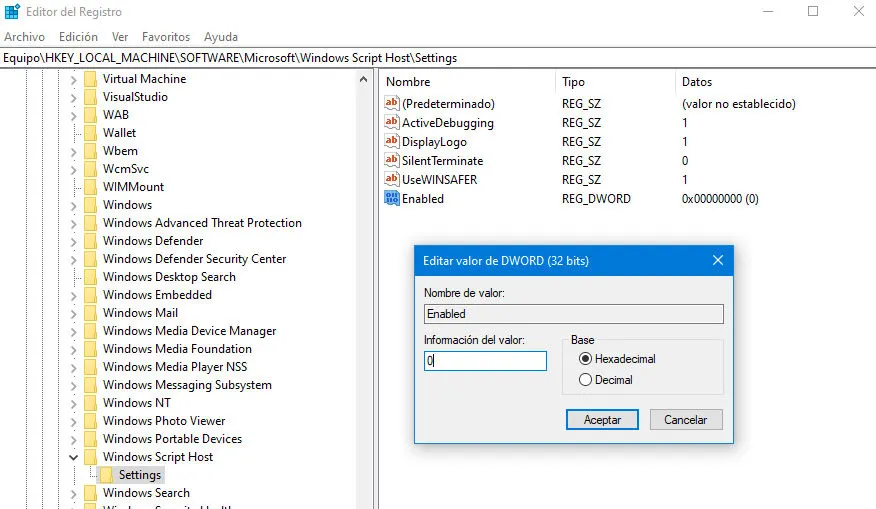Image resolution: width=876 pixels, height=509 pixels.
Task: Open the Archivo menu
Action: click(x=25, y=37)
